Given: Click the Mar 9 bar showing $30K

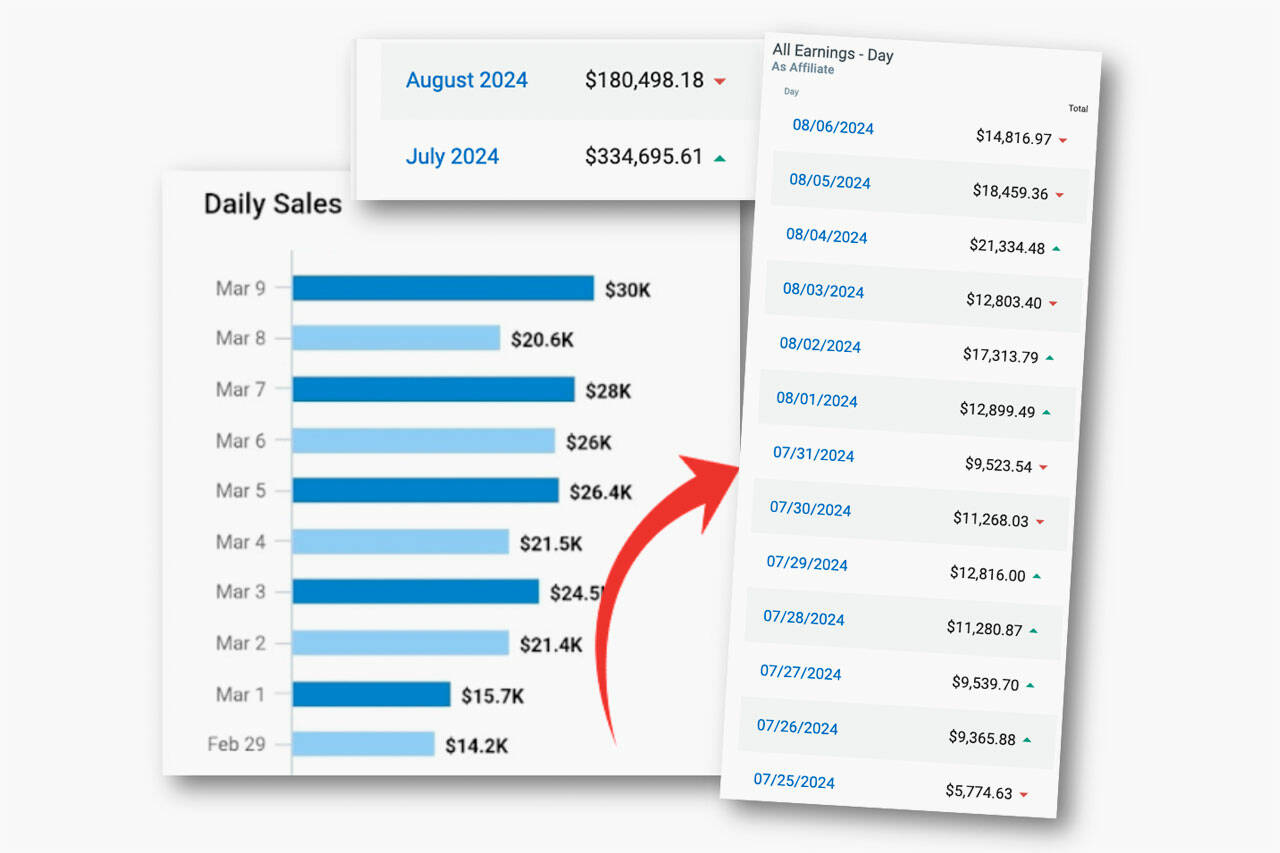Looking at the screenshot, I should (x=443, y=289).
